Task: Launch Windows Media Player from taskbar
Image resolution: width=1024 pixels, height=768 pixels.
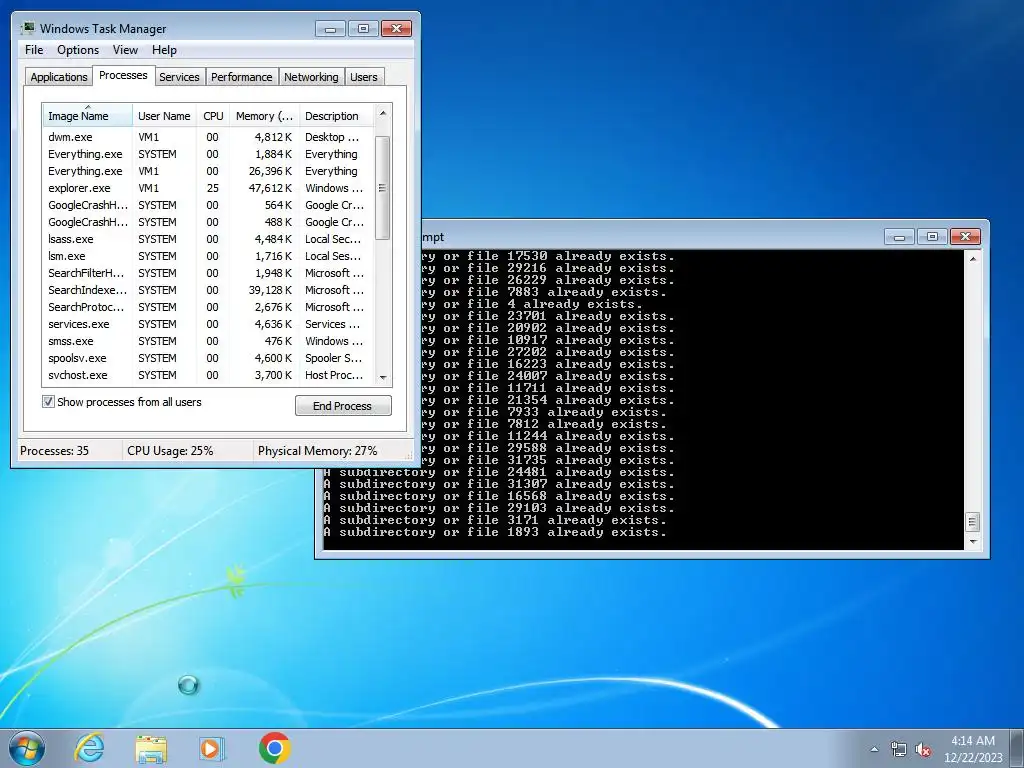Action: (212, 748)
